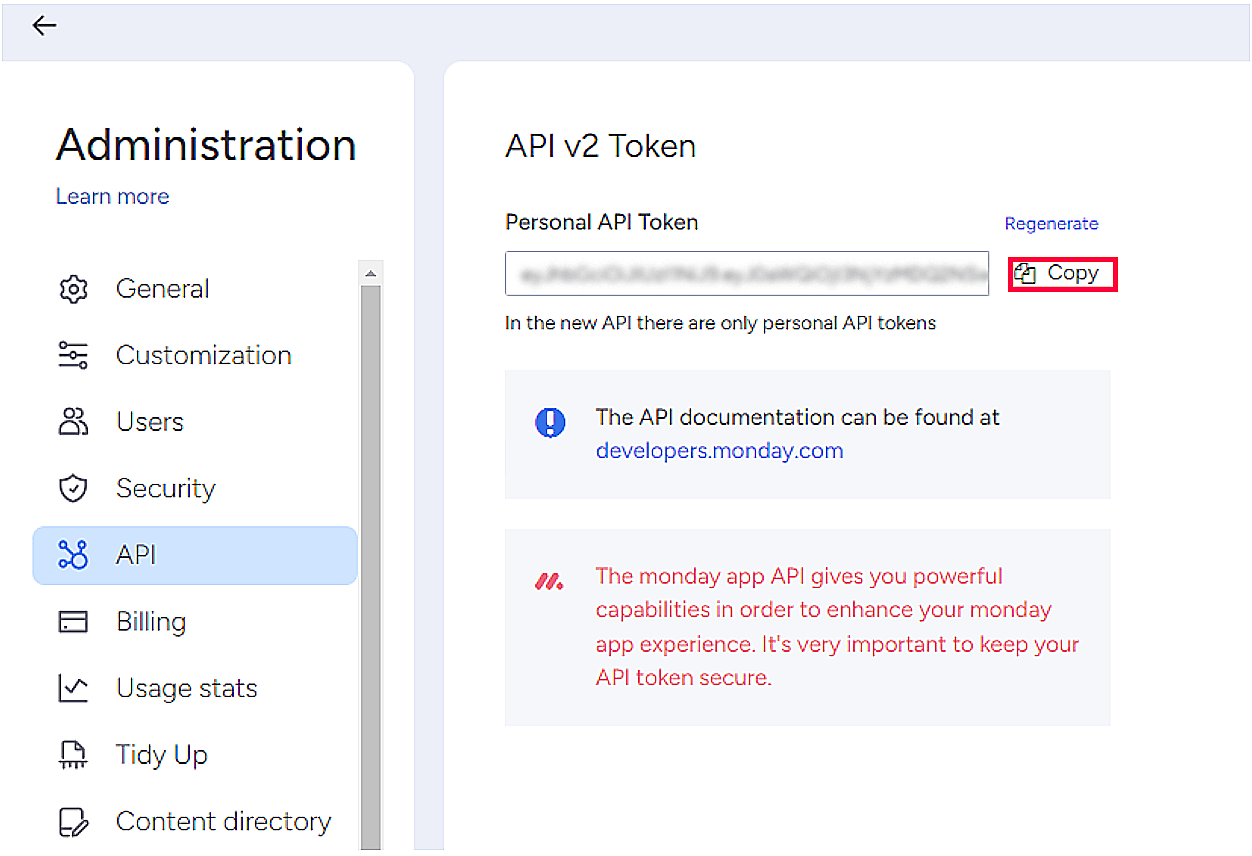Click the Users people icon

coord(73,422)
